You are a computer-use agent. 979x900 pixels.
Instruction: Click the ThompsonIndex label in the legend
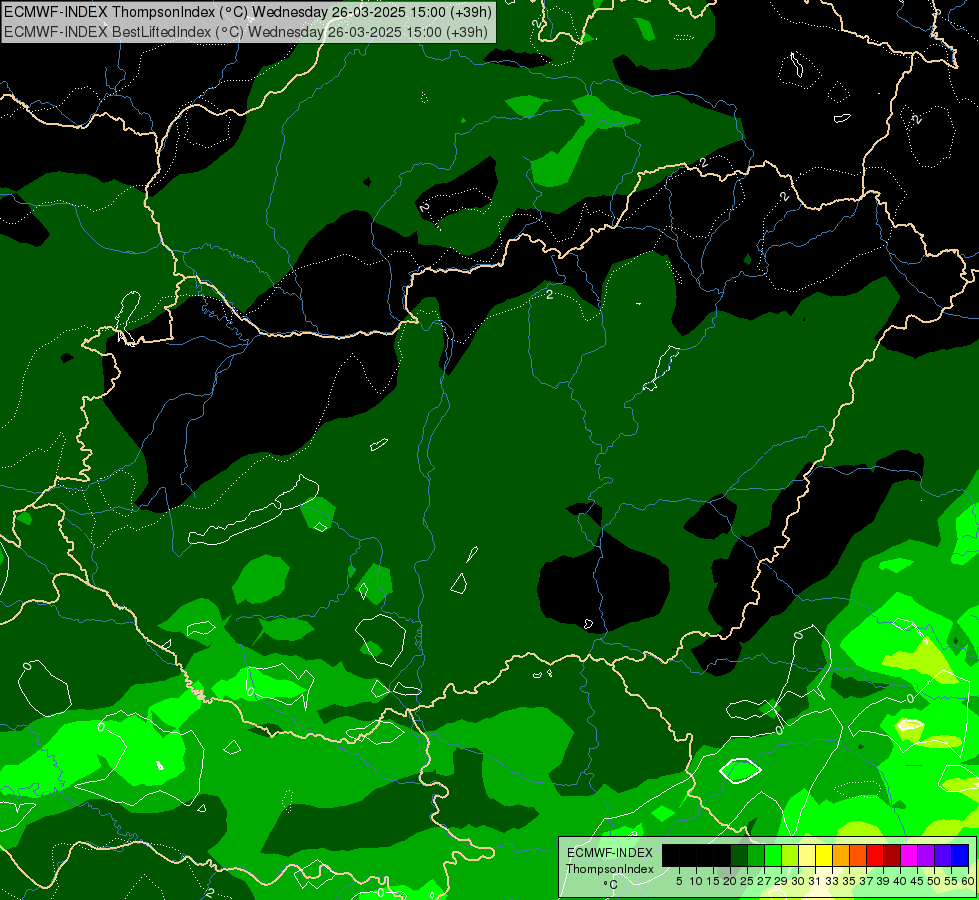pyautogui.click(x=610, y=869)
